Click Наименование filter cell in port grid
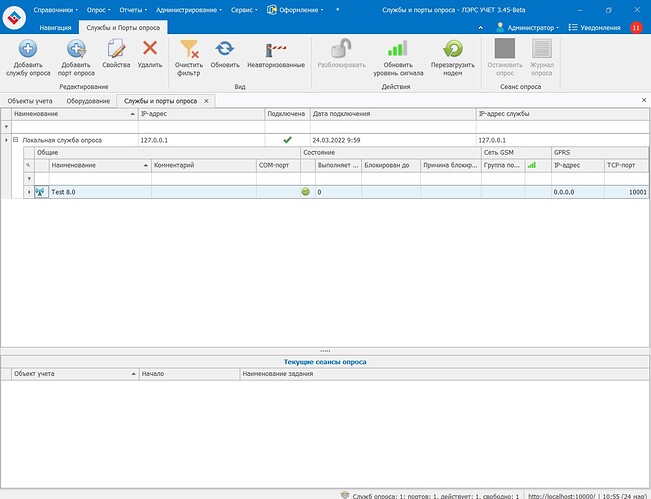 [100, 179]
